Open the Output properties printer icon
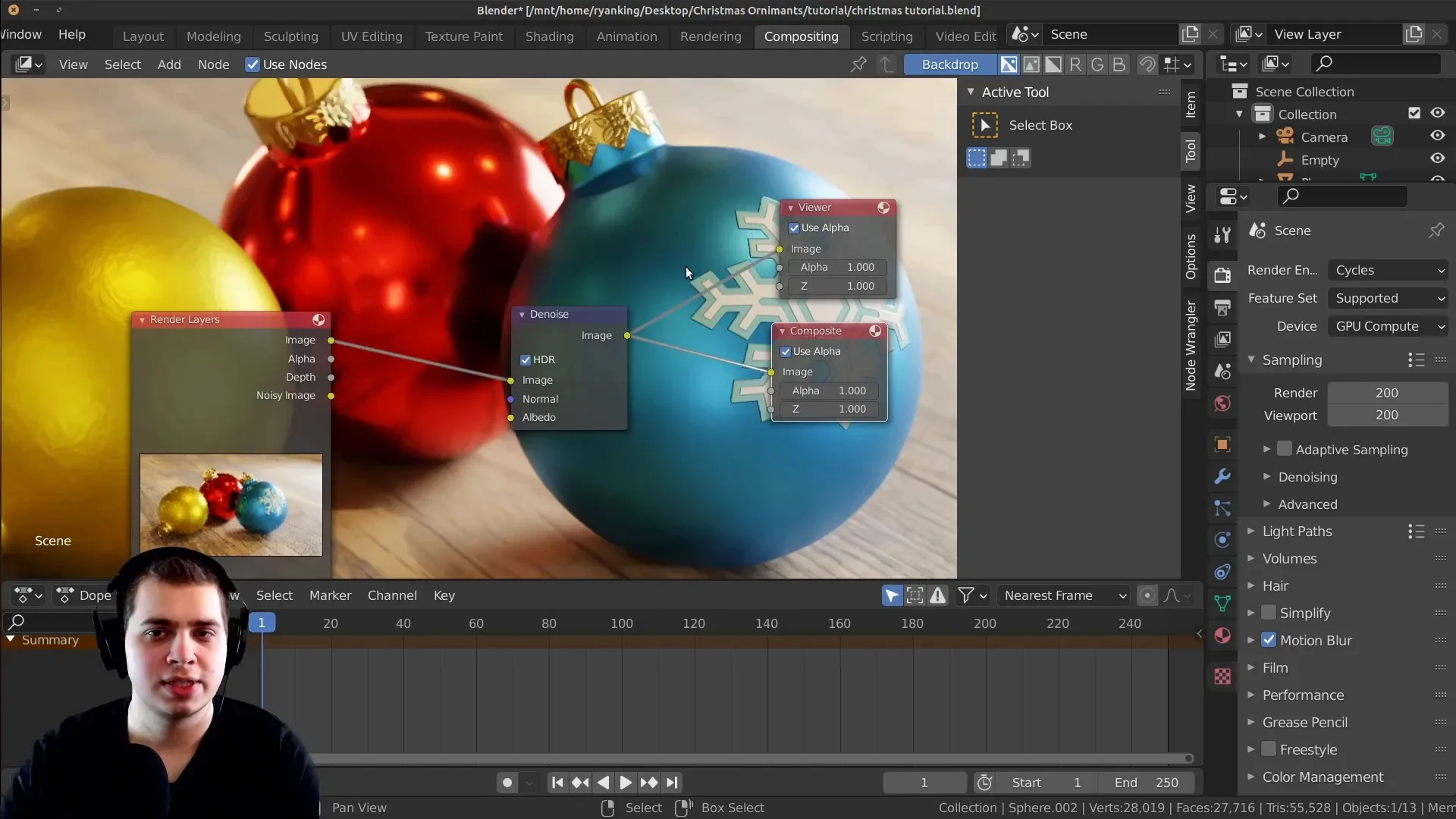Screen dimensions: 1456x819 [1222, 307]
